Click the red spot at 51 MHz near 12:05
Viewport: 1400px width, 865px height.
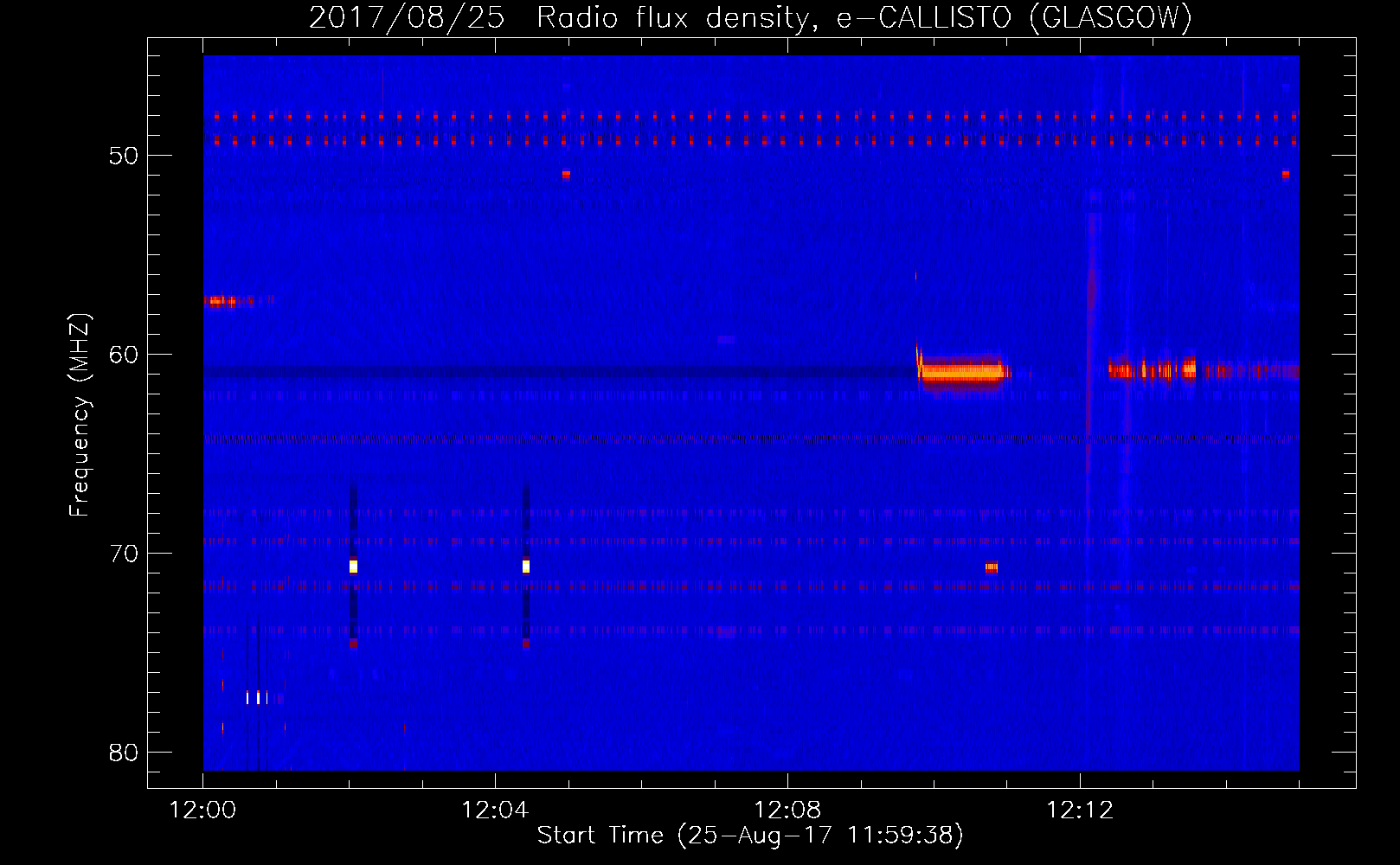566,174
